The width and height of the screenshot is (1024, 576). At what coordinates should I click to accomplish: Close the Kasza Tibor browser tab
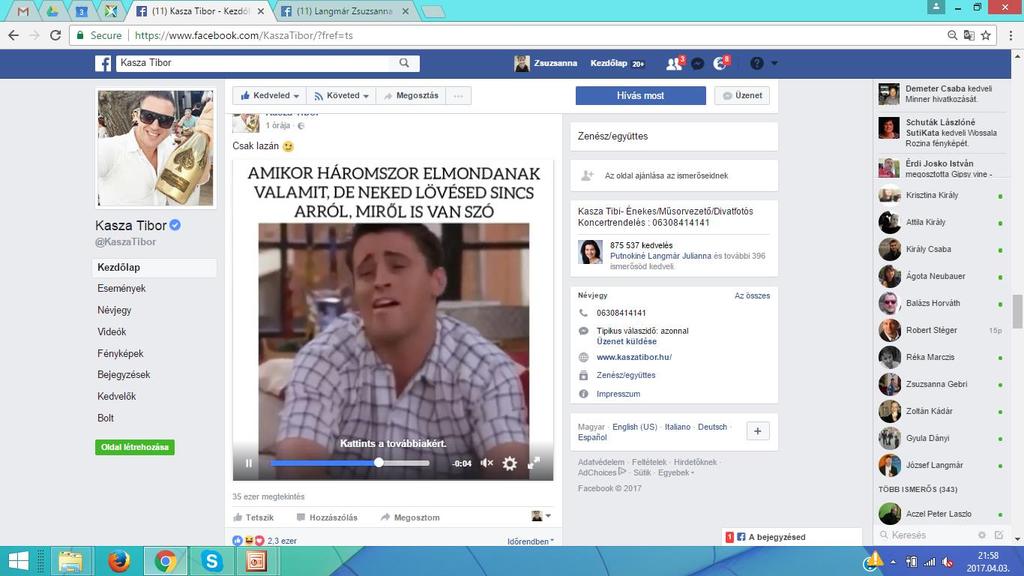pos(261,11)
